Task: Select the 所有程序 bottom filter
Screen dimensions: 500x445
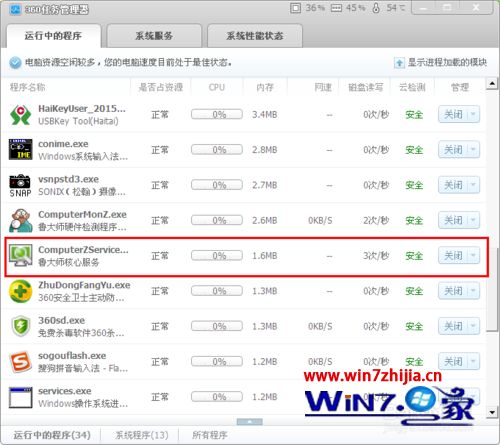Action: [x=210, y=435]
